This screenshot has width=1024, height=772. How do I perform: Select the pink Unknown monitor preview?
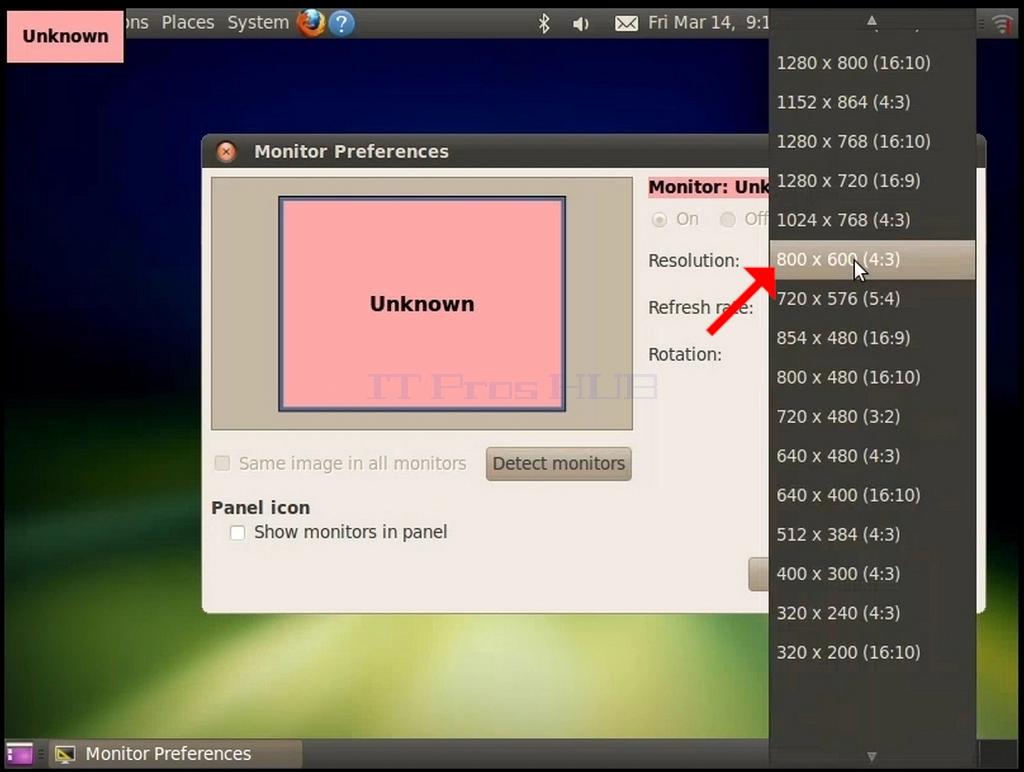(422, 304)
